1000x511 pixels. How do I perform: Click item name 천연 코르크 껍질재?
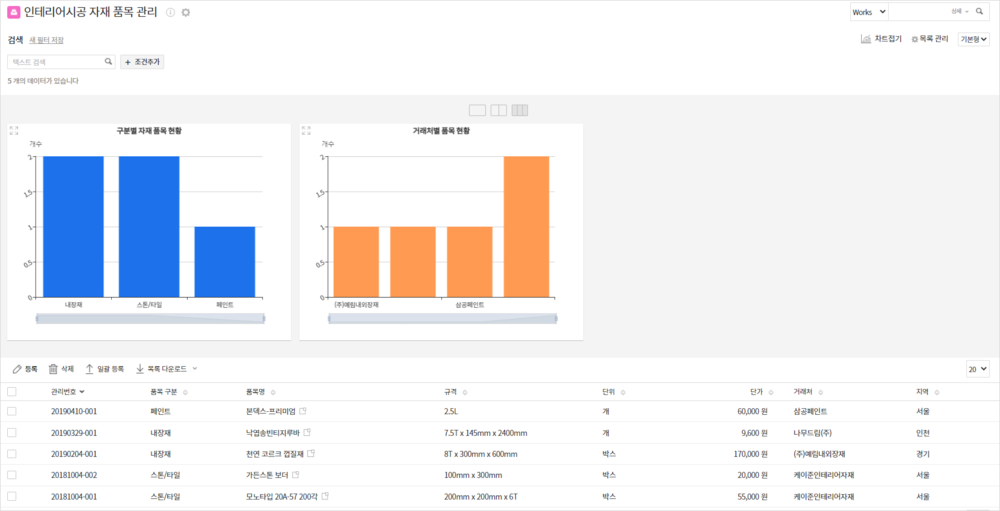point(274,454)
